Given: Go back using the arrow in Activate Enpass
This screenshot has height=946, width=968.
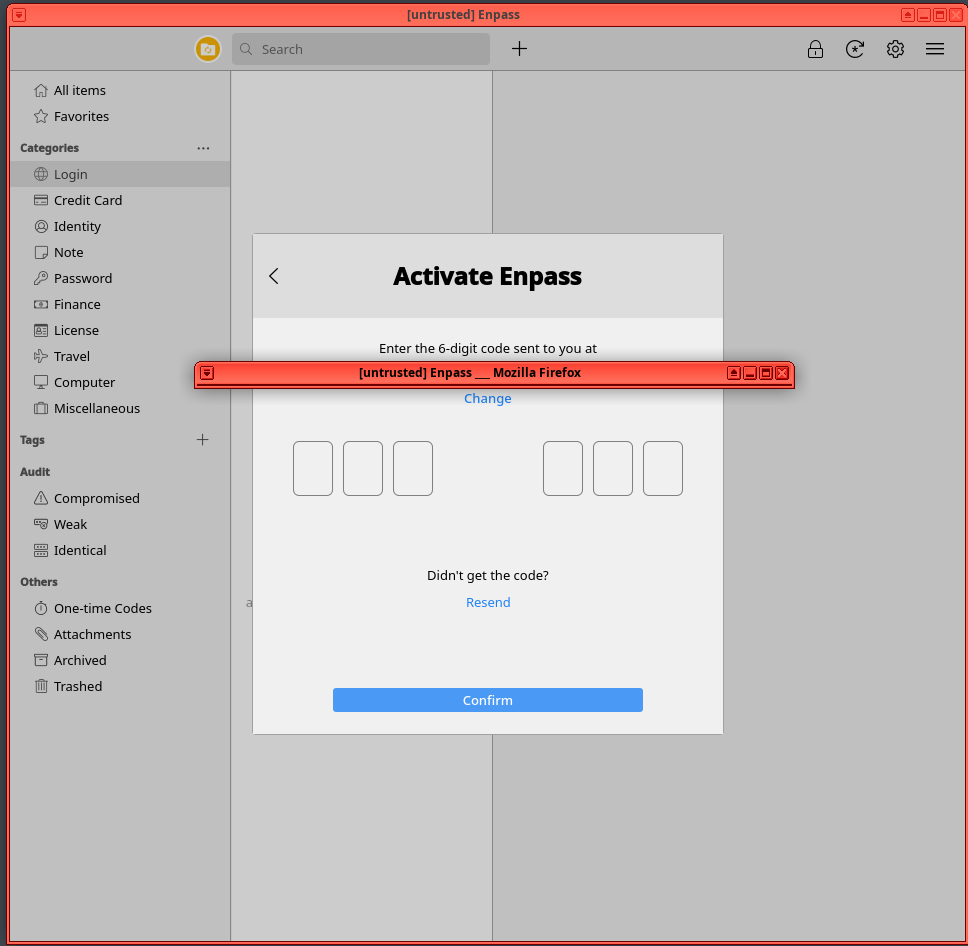Looking at the screenshot, I should click(274, 276).
